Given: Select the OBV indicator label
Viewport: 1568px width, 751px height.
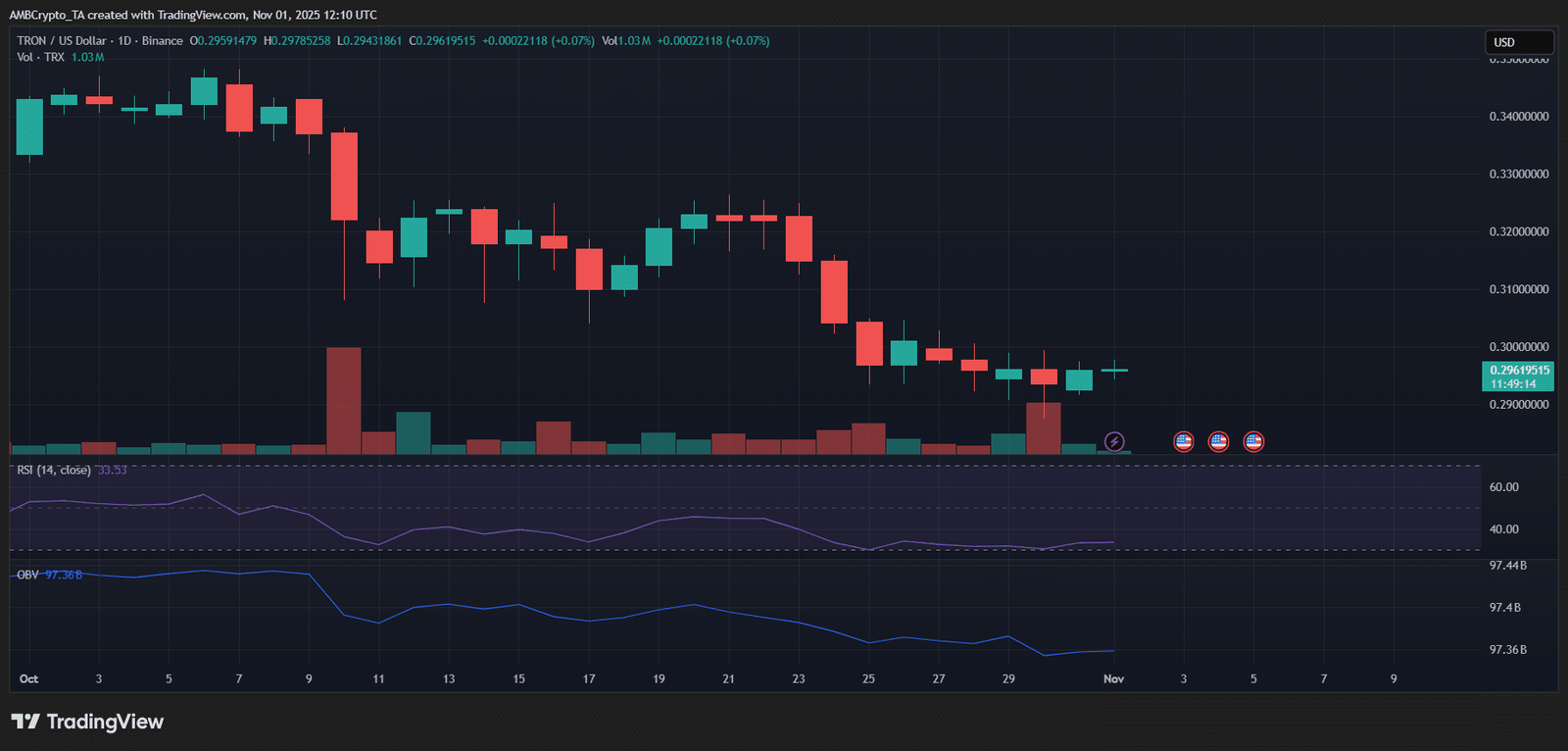Looking at the screenshot, I should [x=27, y=575].
